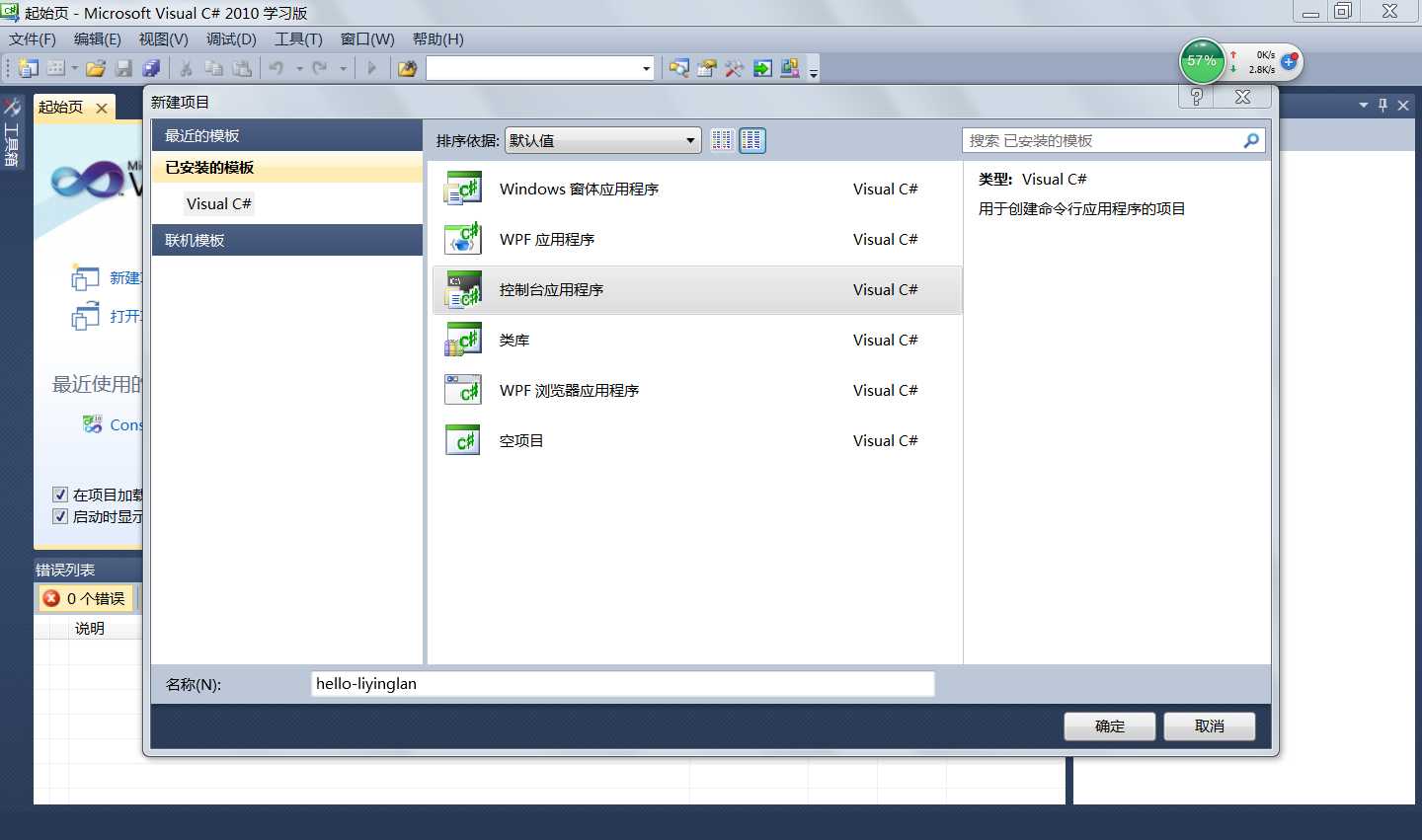This screenshot has height=840, width=1422.
Task: Open the 文件(F) menu
Action: [33, 39]
